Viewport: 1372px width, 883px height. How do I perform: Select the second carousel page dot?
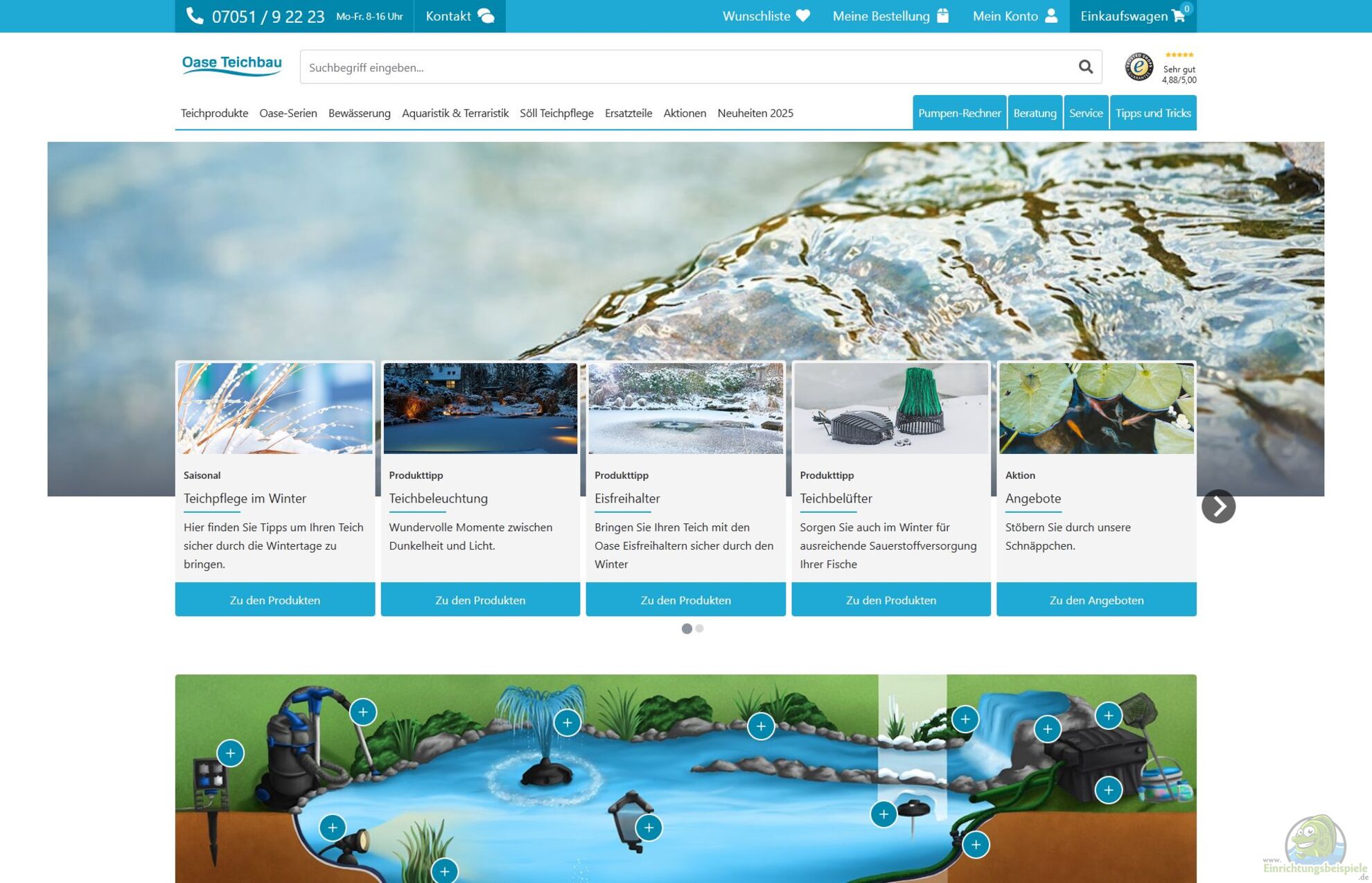(x=700, y=628)
